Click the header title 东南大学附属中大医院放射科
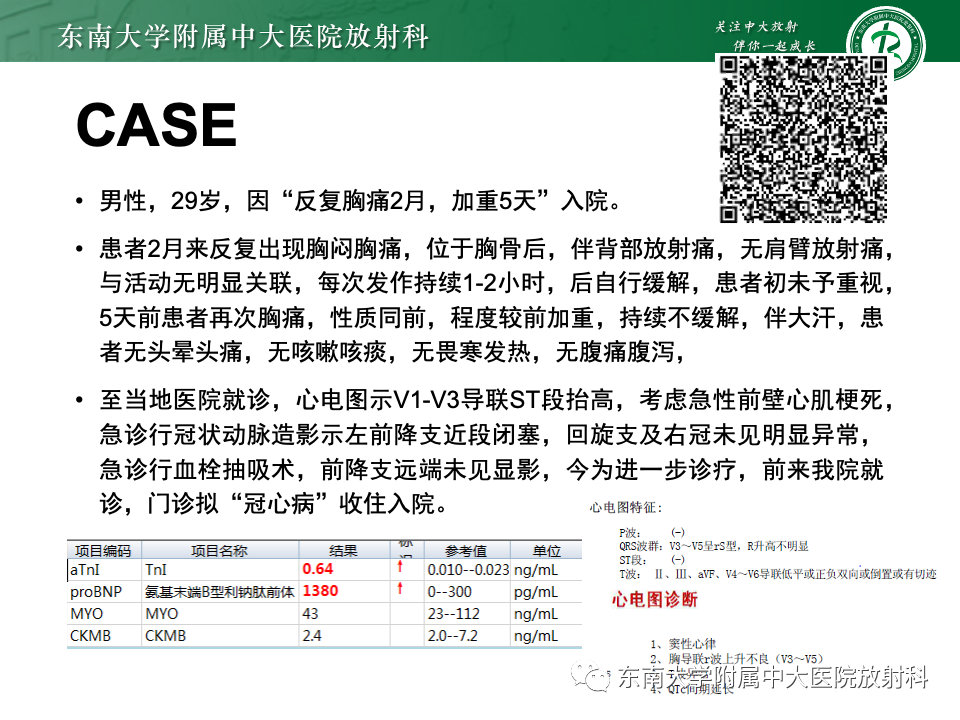 (243, 37)
